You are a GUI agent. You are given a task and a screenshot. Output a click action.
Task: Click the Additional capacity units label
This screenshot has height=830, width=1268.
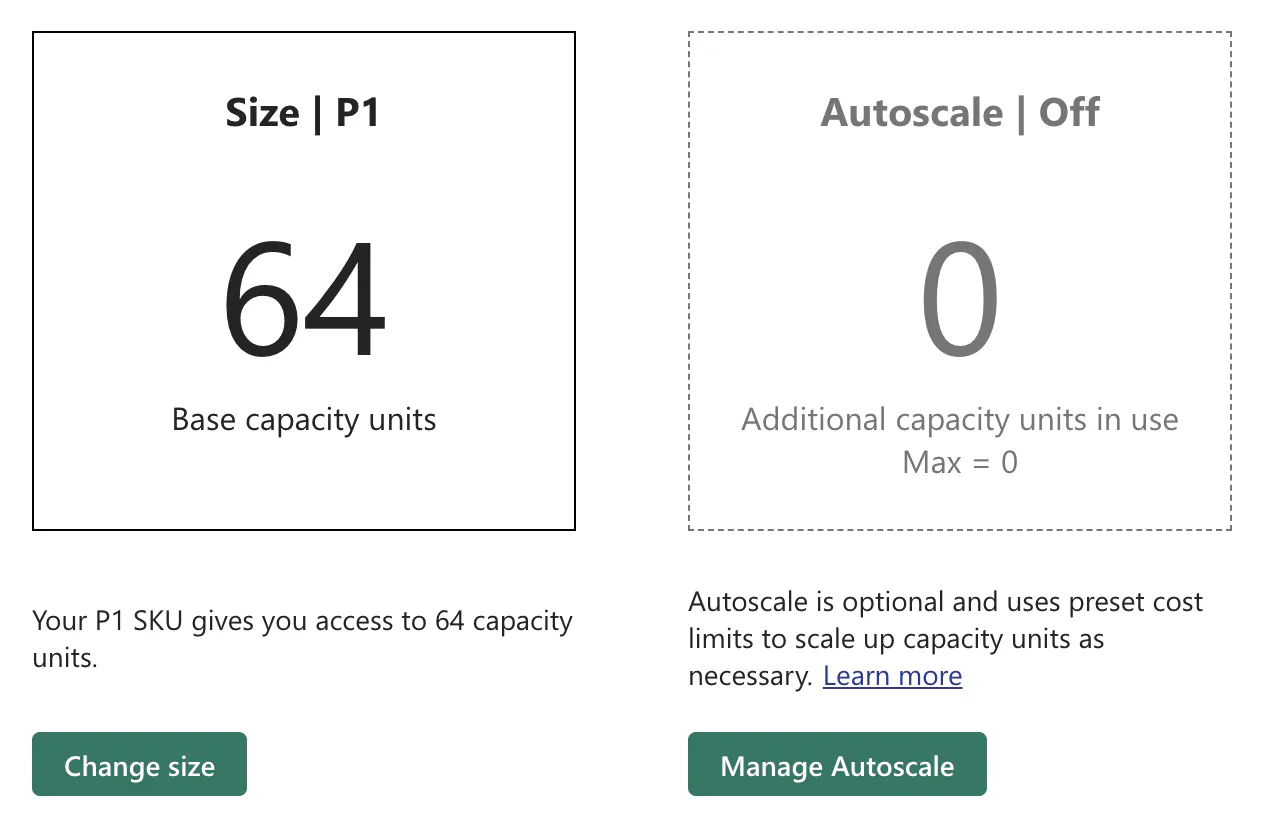coord(959,419)
